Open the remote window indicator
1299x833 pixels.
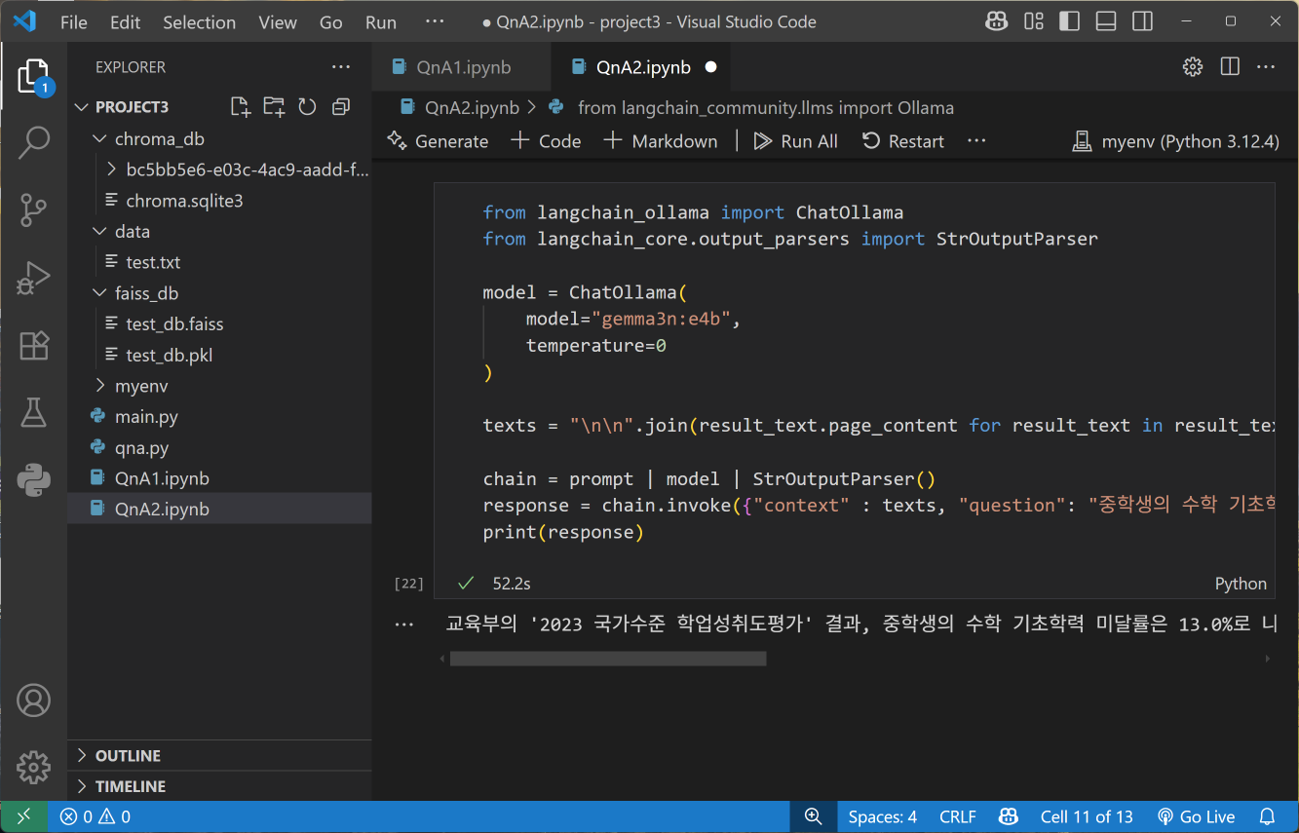(x=24, y=817)
